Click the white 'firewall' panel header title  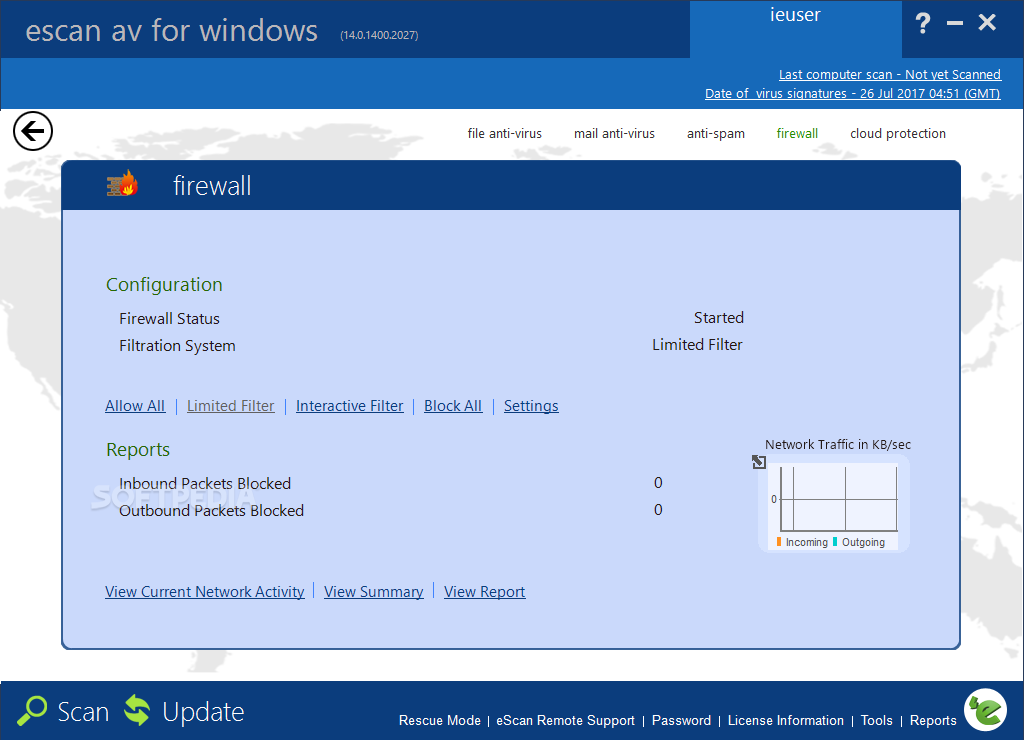tap(212, 186)
